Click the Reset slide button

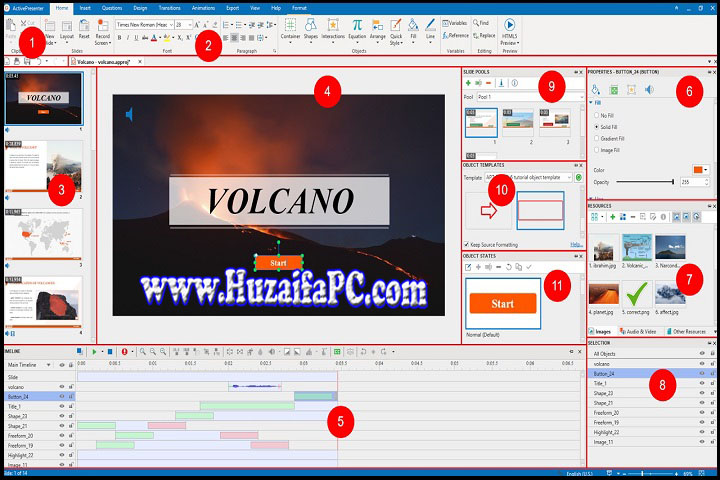84,29
